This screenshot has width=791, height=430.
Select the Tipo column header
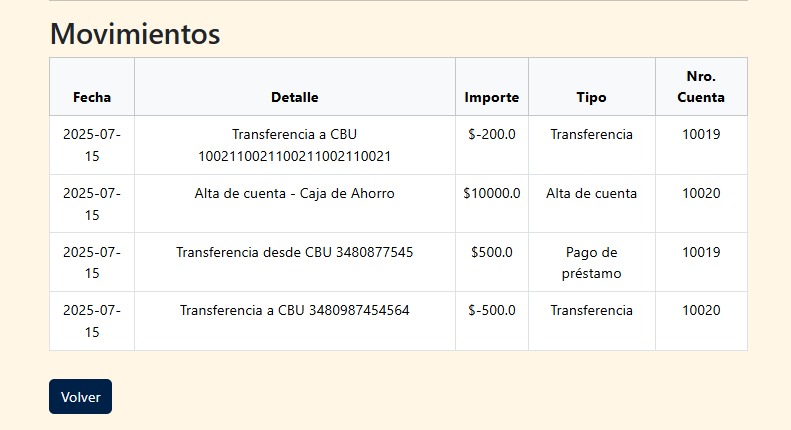click(x=591, y=97)
